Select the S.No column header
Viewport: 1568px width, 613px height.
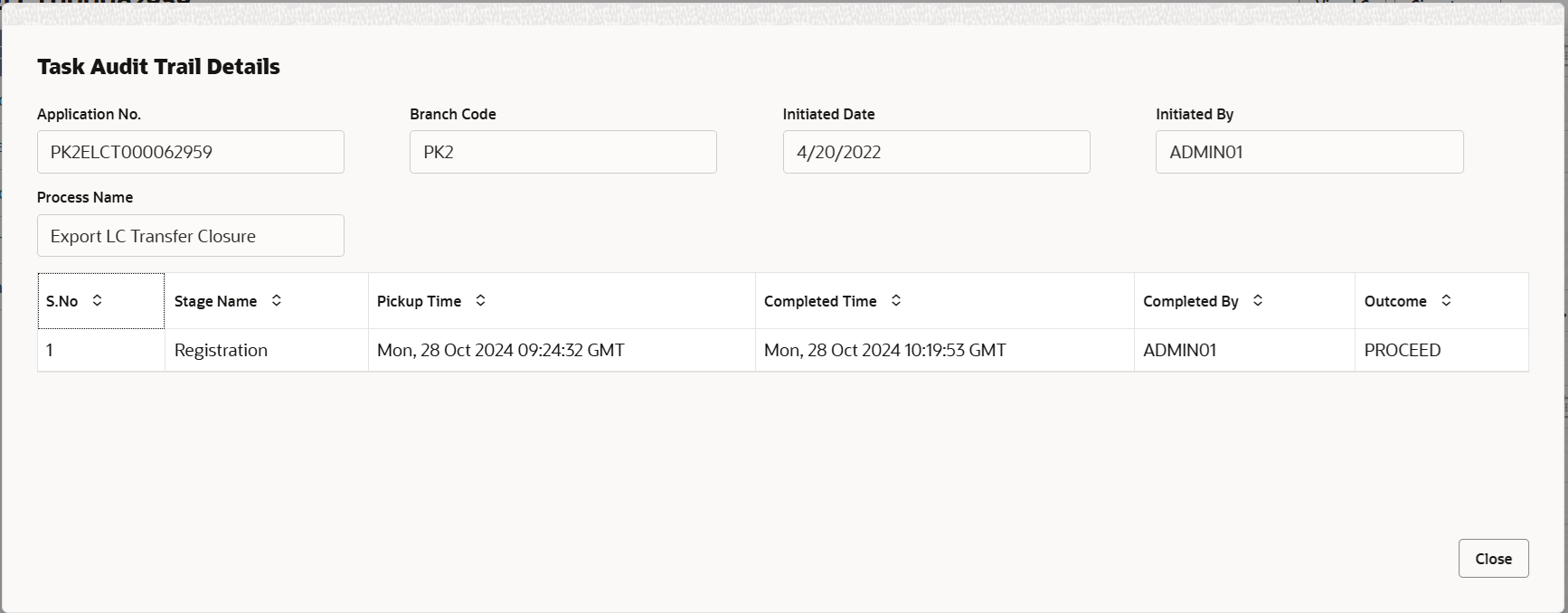tap(101, 301)
